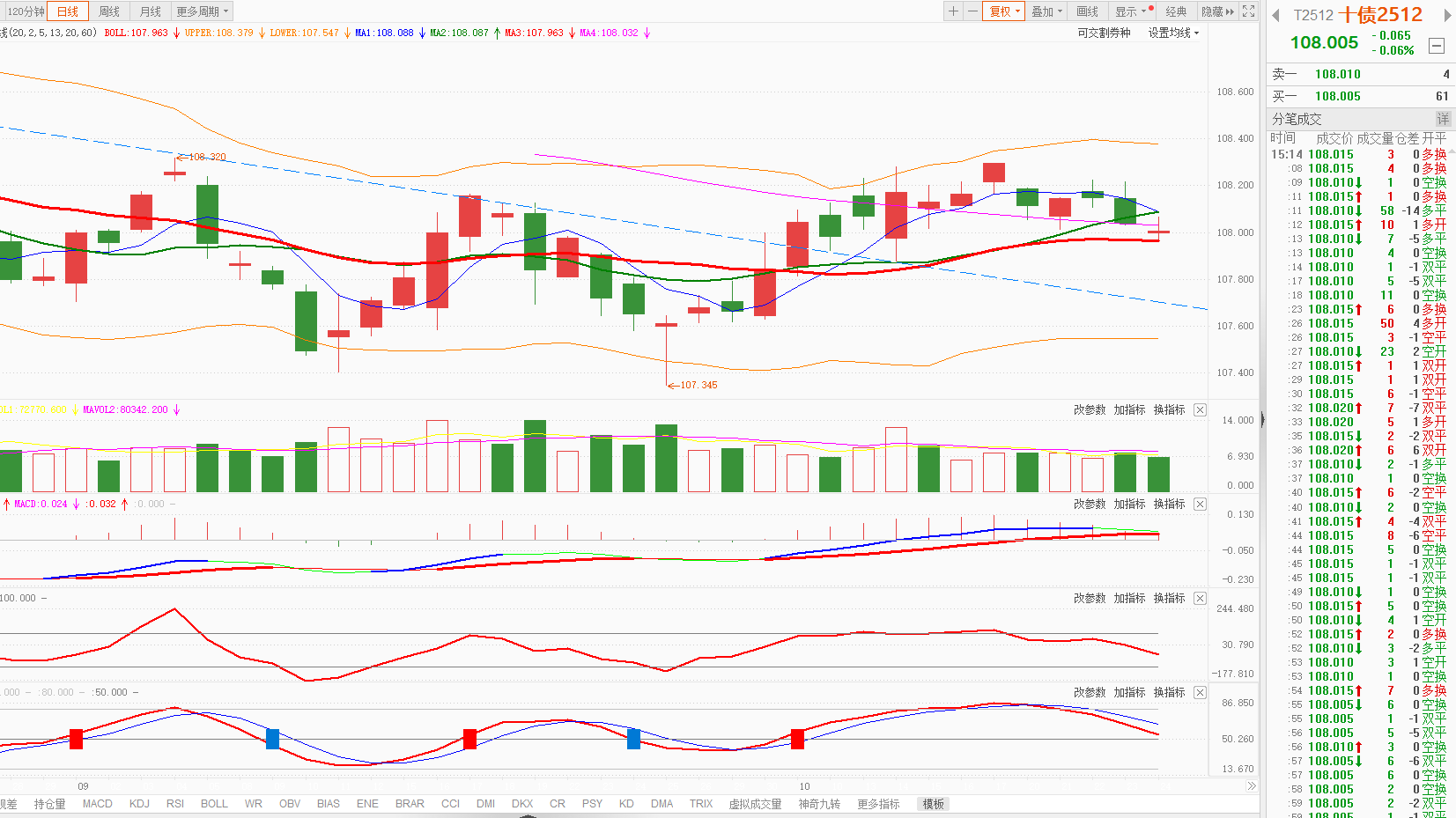
Task: Go to previous contract with left arrow
Action: [x=1275, y=15]
